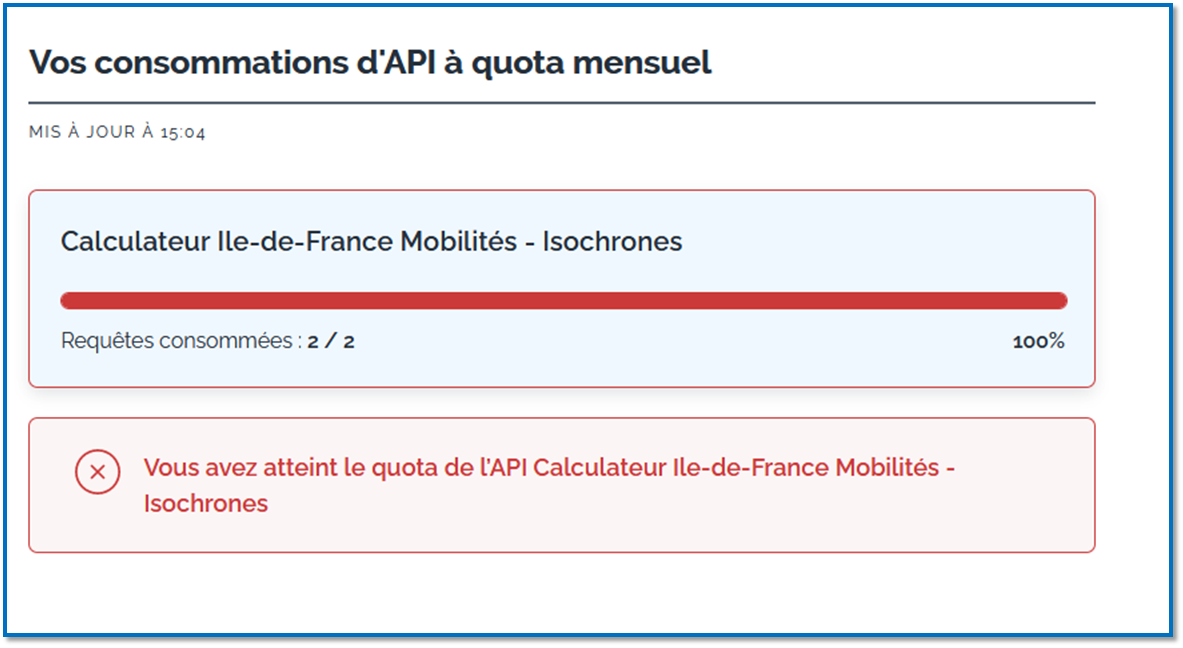Click the word "Isochrones" in the card title

(613, 241)
